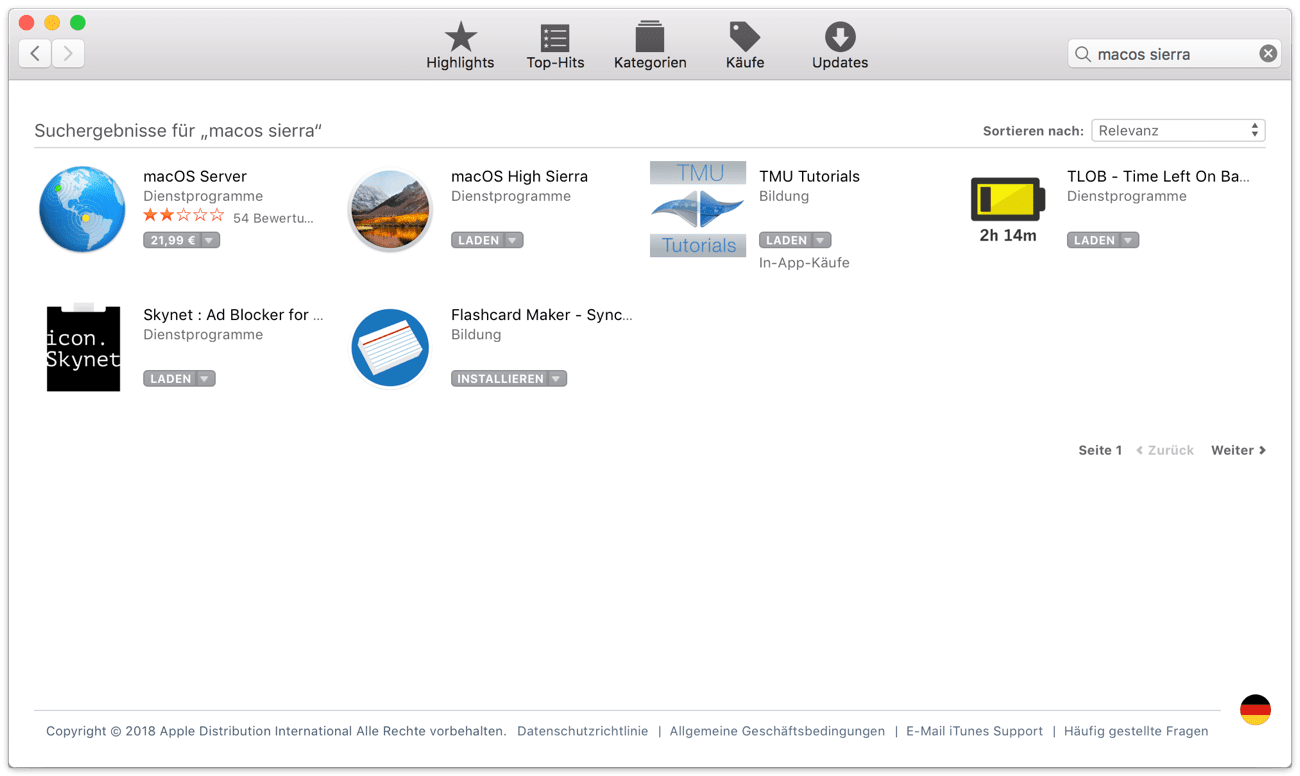Open the Relevanz sort dropdown
1300x776 pixels.
[1178, 131]
